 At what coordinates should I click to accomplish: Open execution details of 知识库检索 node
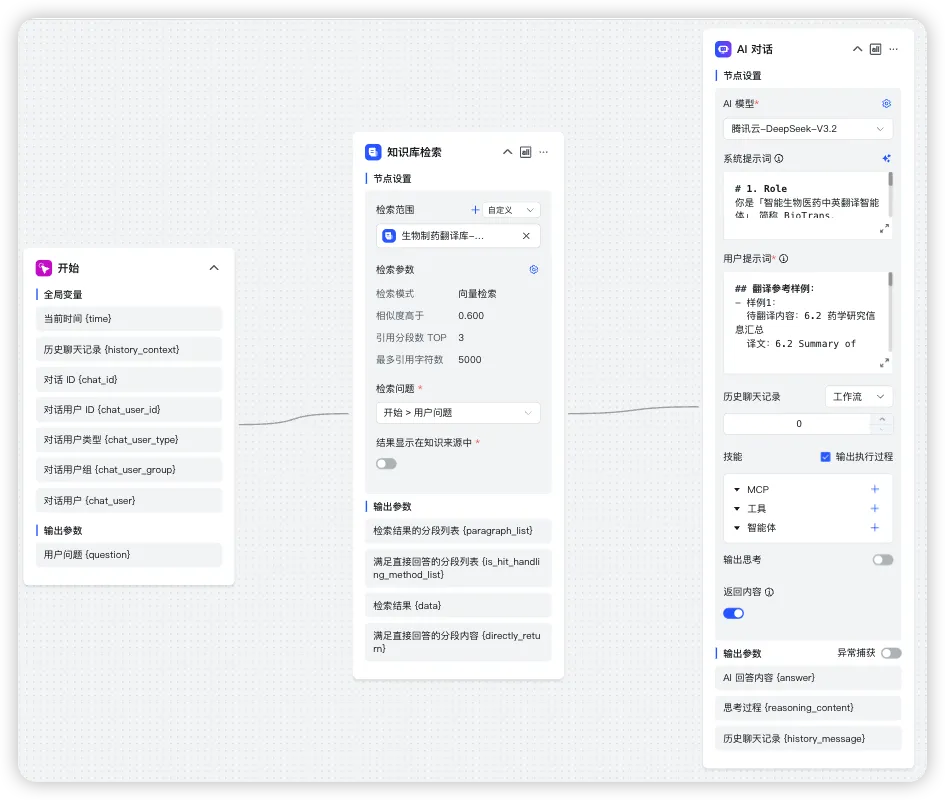(x=526, y=152)
